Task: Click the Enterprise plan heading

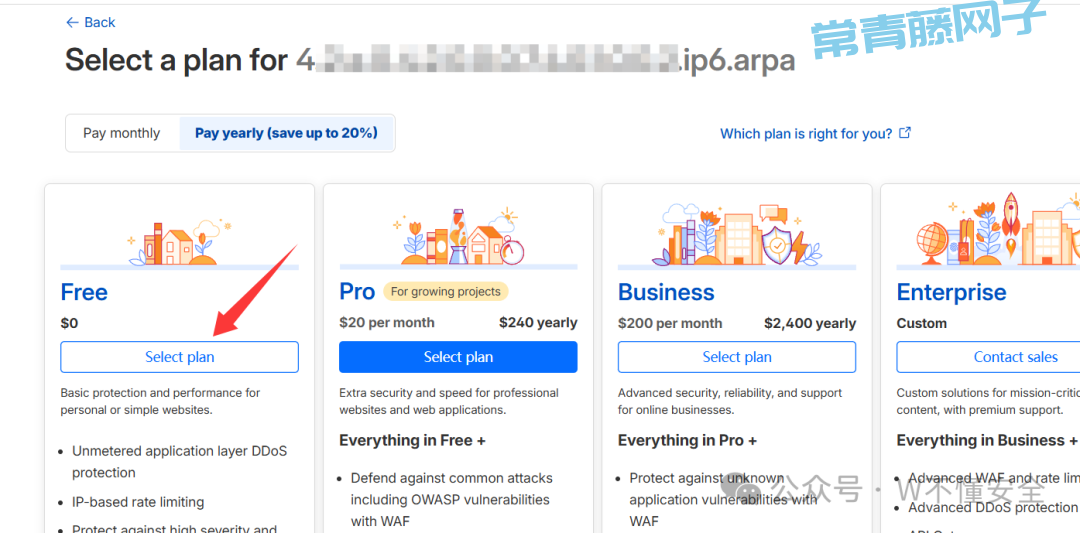Action: pos(951,292)
